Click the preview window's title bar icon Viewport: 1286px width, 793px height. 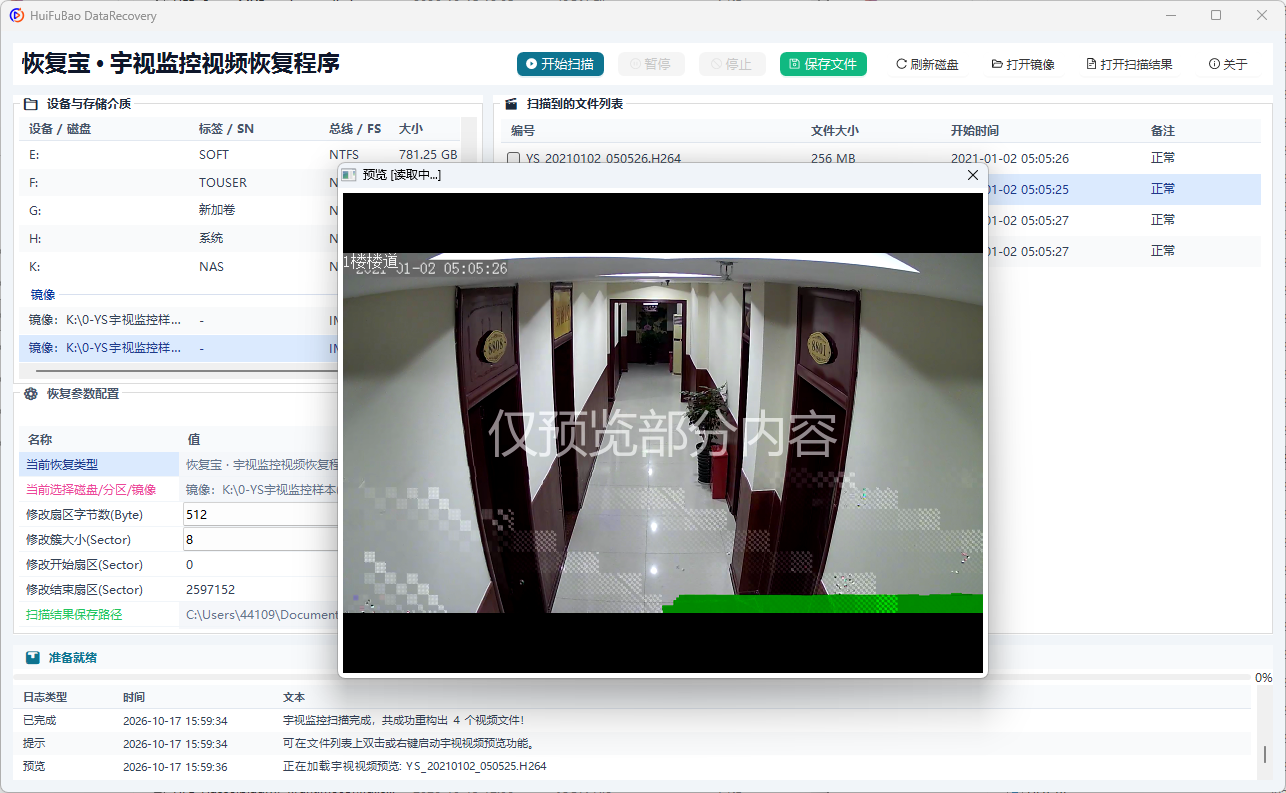349,175
